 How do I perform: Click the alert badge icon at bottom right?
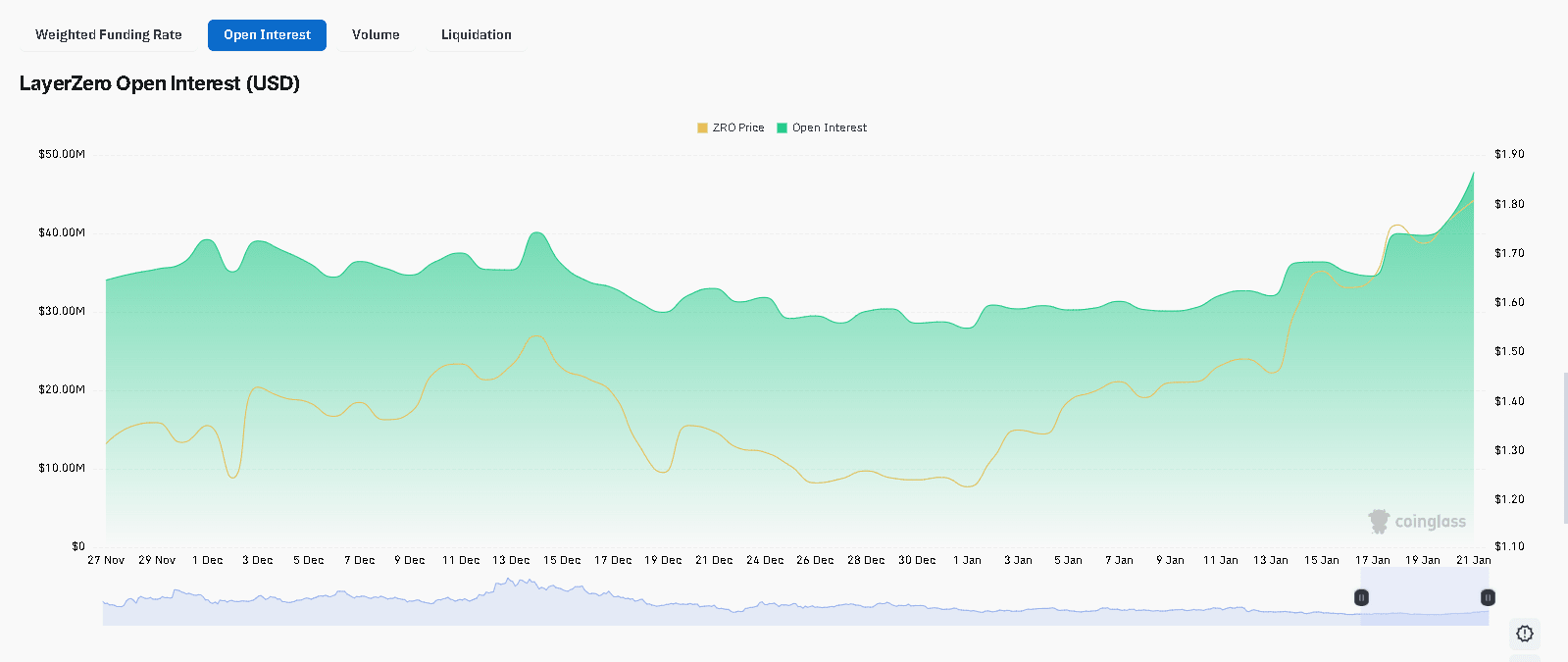click(x=1524, y=634)
